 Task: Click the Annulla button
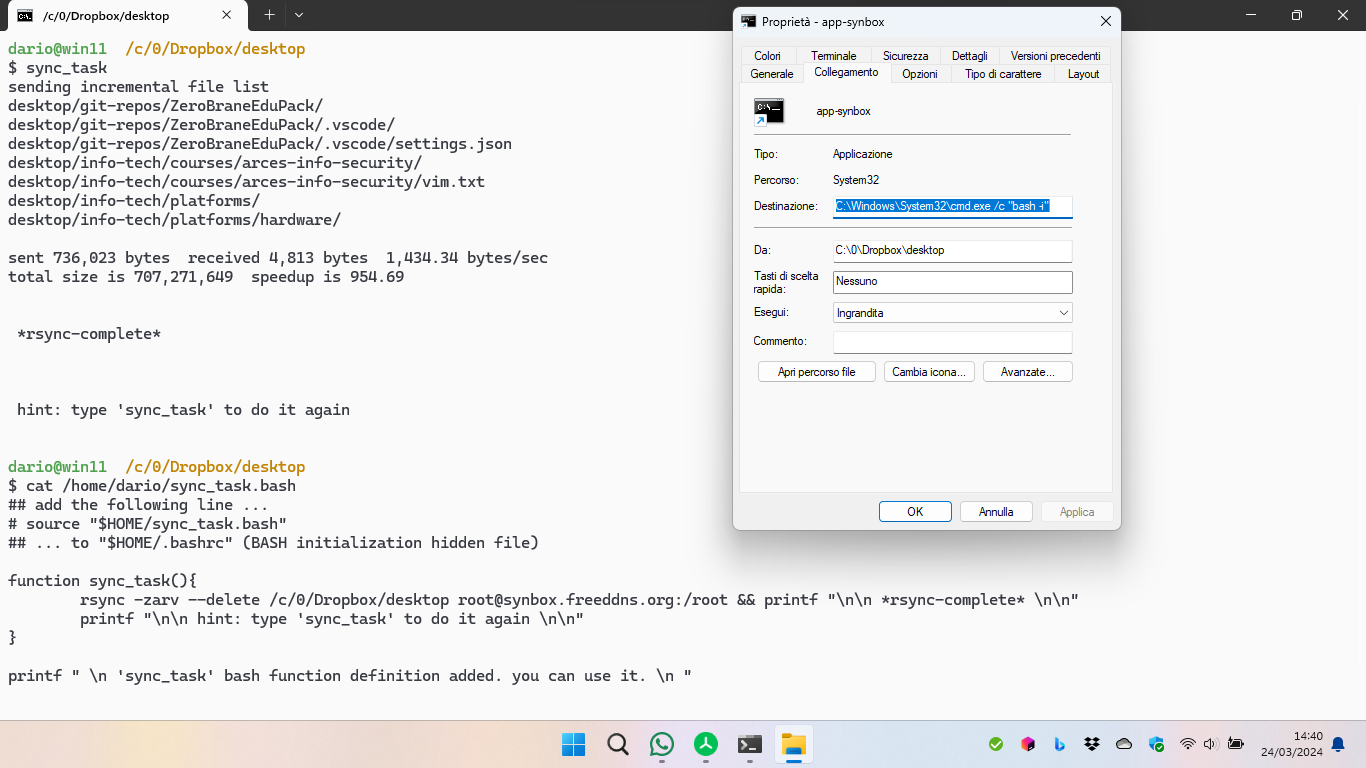coord(996,511)
